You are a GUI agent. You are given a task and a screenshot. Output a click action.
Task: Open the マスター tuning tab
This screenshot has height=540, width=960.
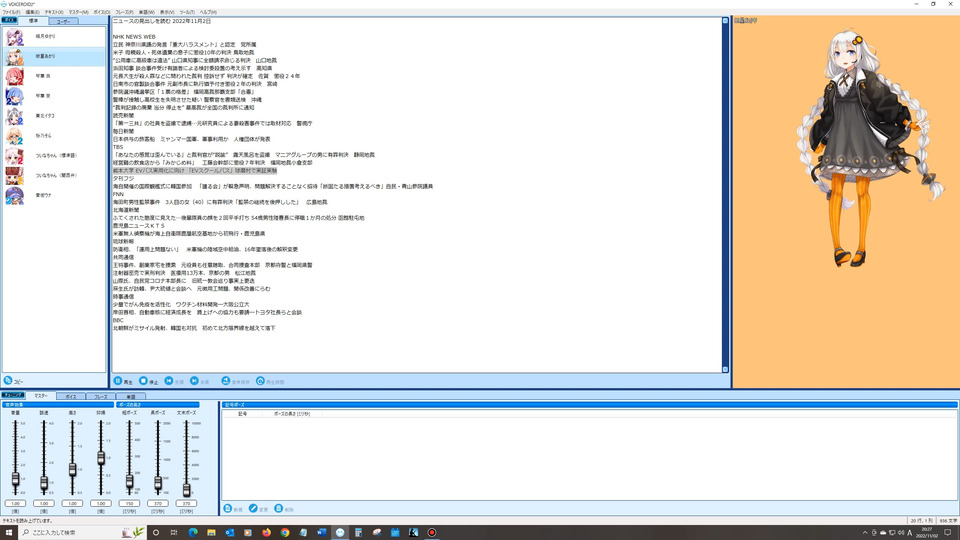coord(40,396)
